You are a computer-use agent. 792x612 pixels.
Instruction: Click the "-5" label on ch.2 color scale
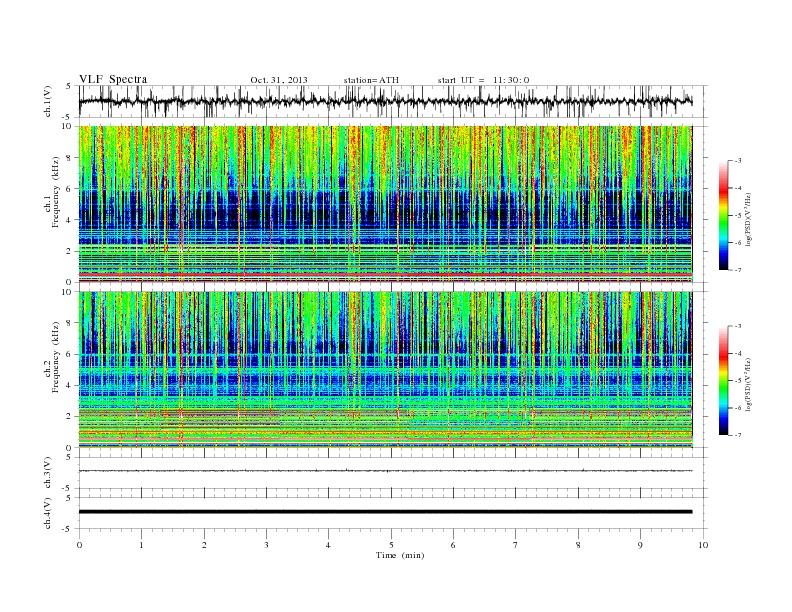[737, 381]
